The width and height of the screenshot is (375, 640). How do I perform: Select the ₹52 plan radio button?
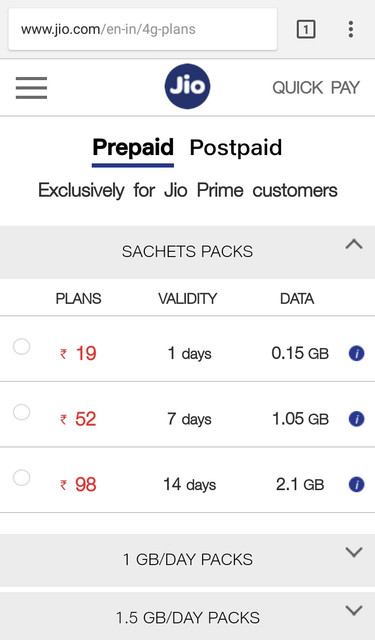(x=21, y=412)
